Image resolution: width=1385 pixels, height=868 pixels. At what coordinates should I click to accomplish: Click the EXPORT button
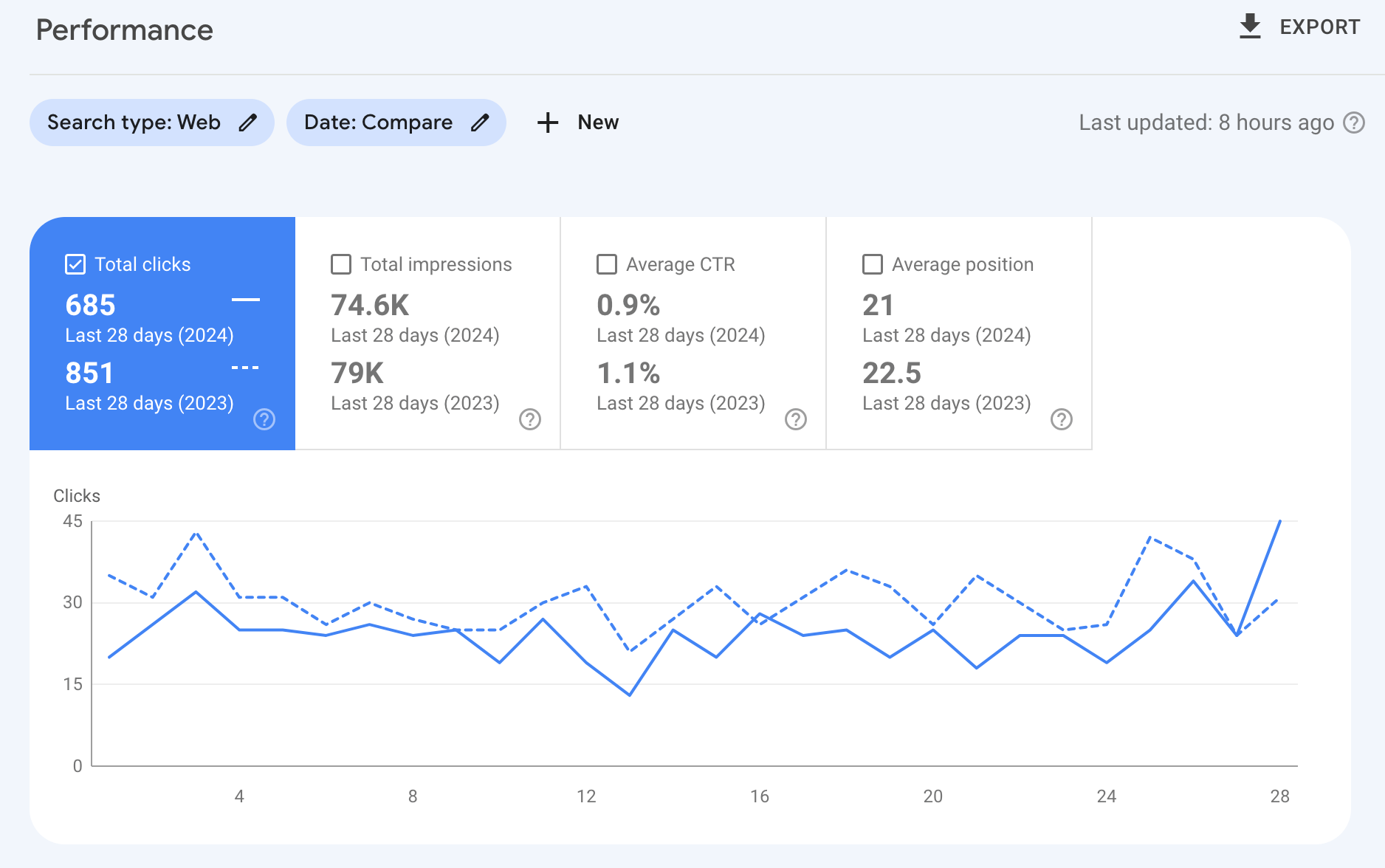tap(1321, 27)
